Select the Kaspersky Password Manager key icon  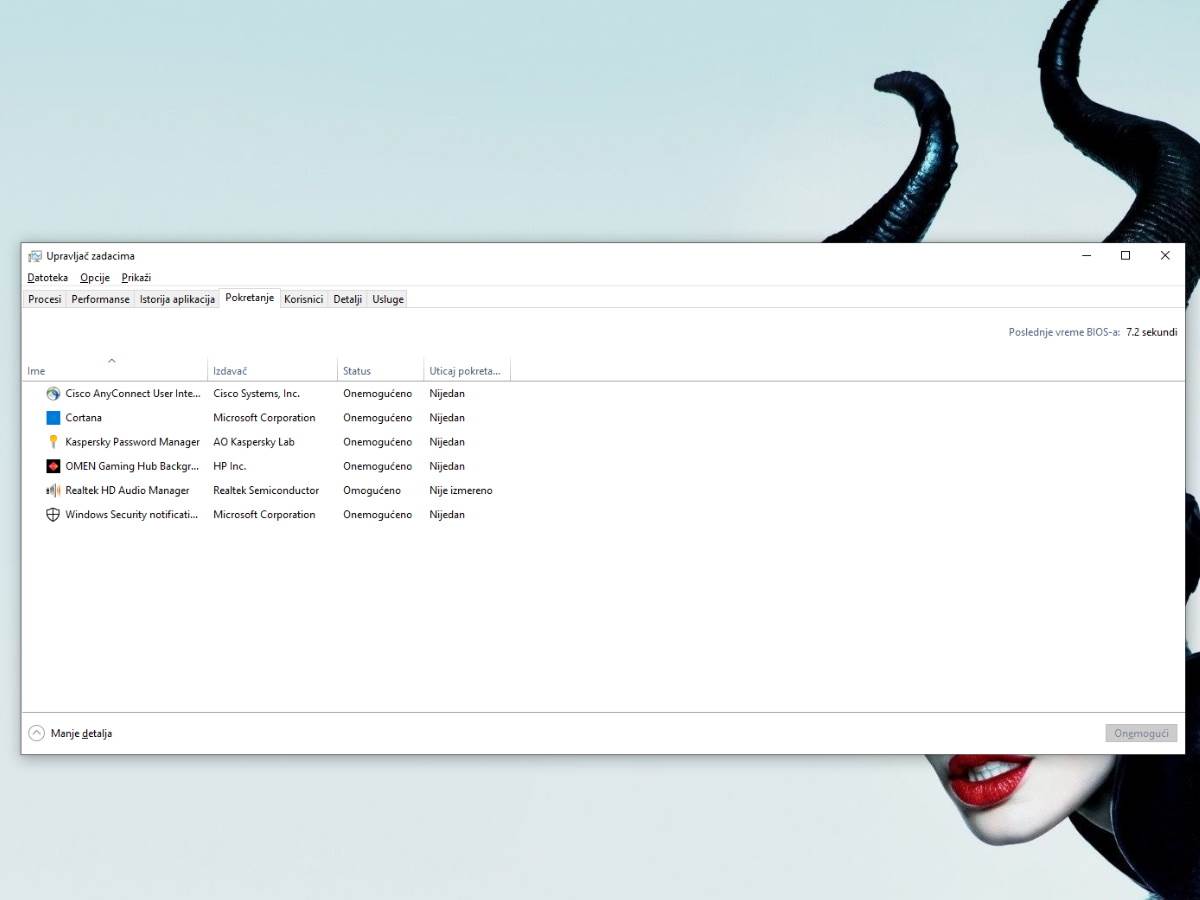[x=52, y=441]
